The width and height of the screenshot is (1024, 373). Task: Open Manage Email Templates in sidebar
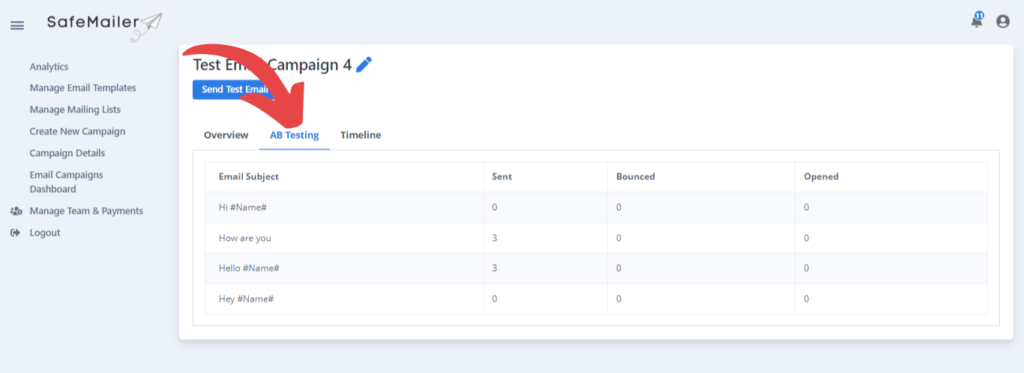83,88
